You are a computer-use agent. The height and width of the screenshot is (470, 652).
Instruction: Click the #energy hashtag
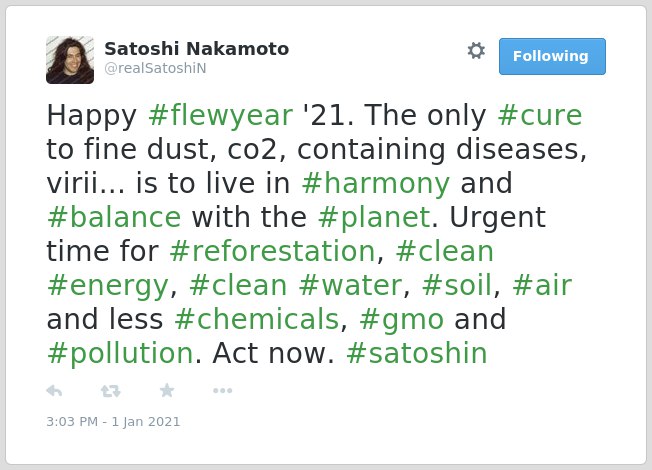click(x=108, y=285)
